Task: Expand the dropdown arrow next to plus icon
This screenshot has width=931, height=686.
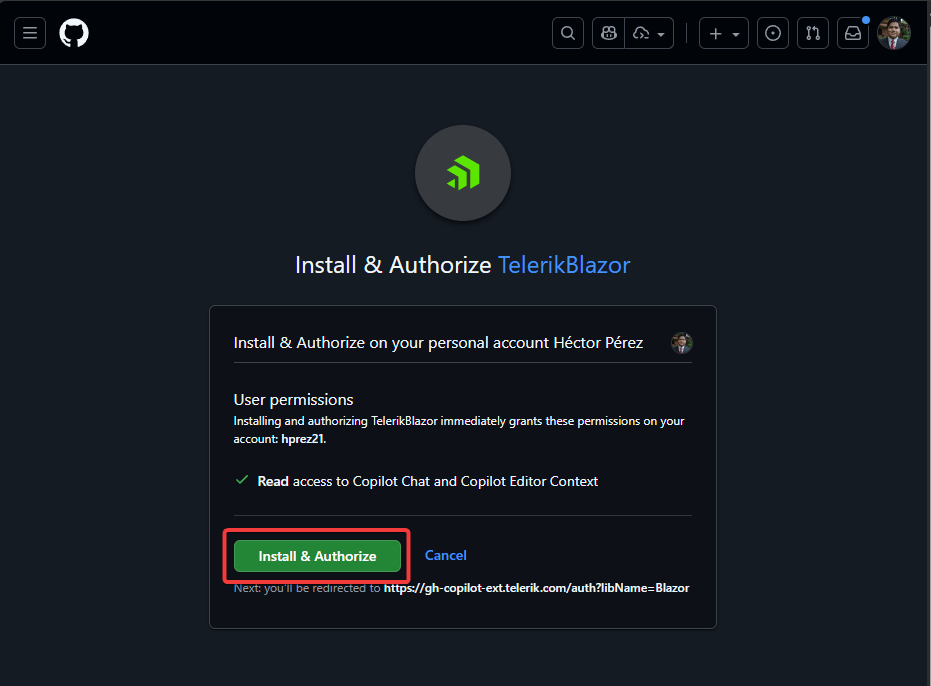Action: pos(733,33)
